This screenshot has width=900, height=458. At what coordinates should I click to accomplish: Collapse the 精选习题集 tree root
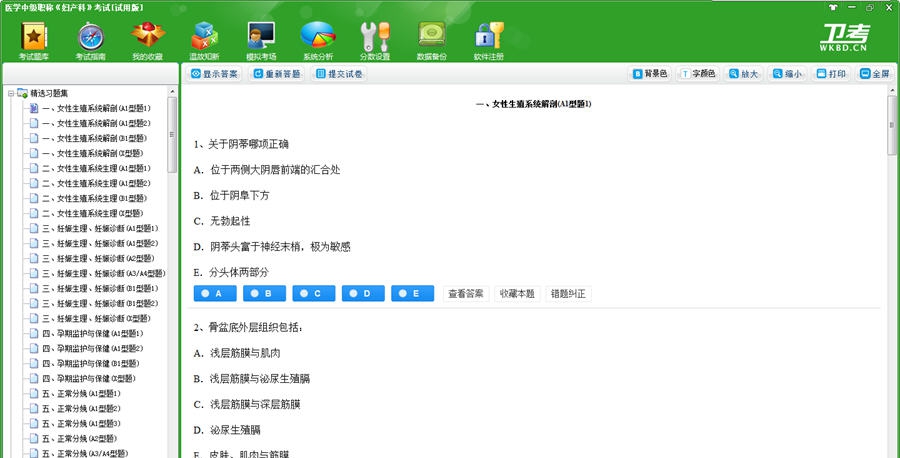[11, 93]
